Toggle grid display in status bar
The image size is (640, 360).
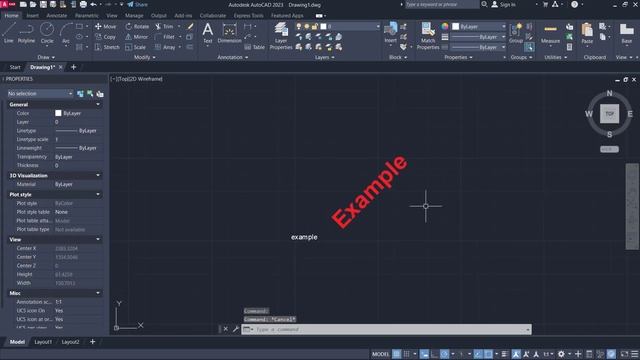396,354
